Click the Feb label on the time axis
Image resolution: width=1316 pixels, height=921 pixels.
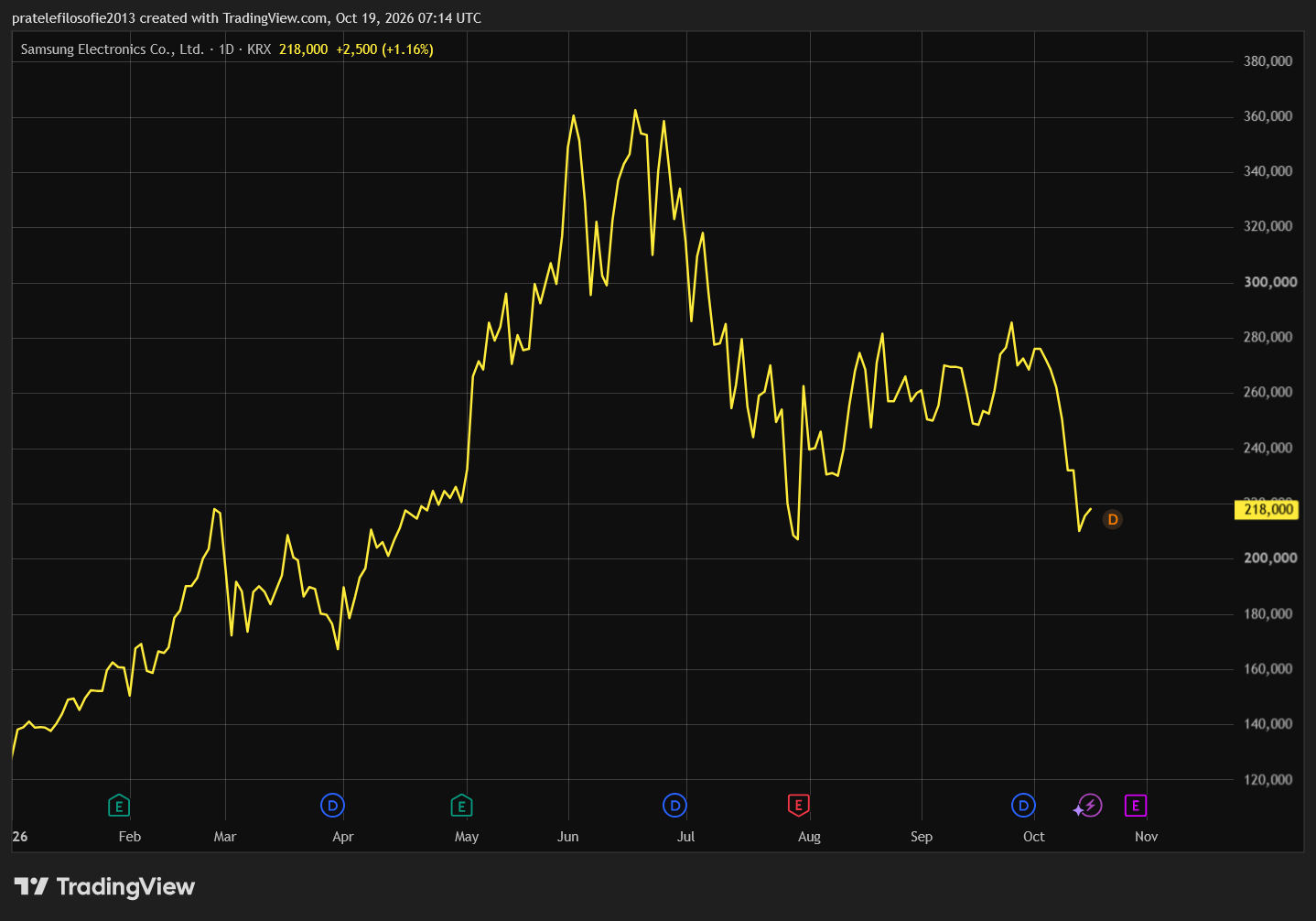click(x=130, y=837)
